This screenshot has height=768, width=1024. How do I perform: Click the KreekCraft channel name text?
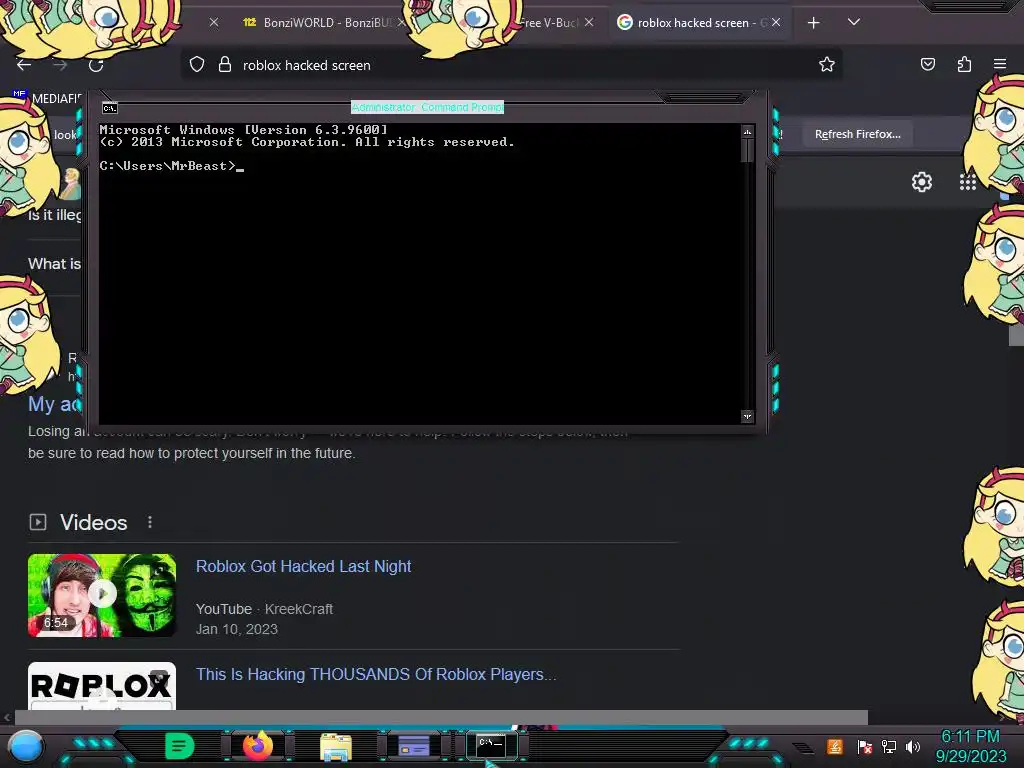[298, 609]
